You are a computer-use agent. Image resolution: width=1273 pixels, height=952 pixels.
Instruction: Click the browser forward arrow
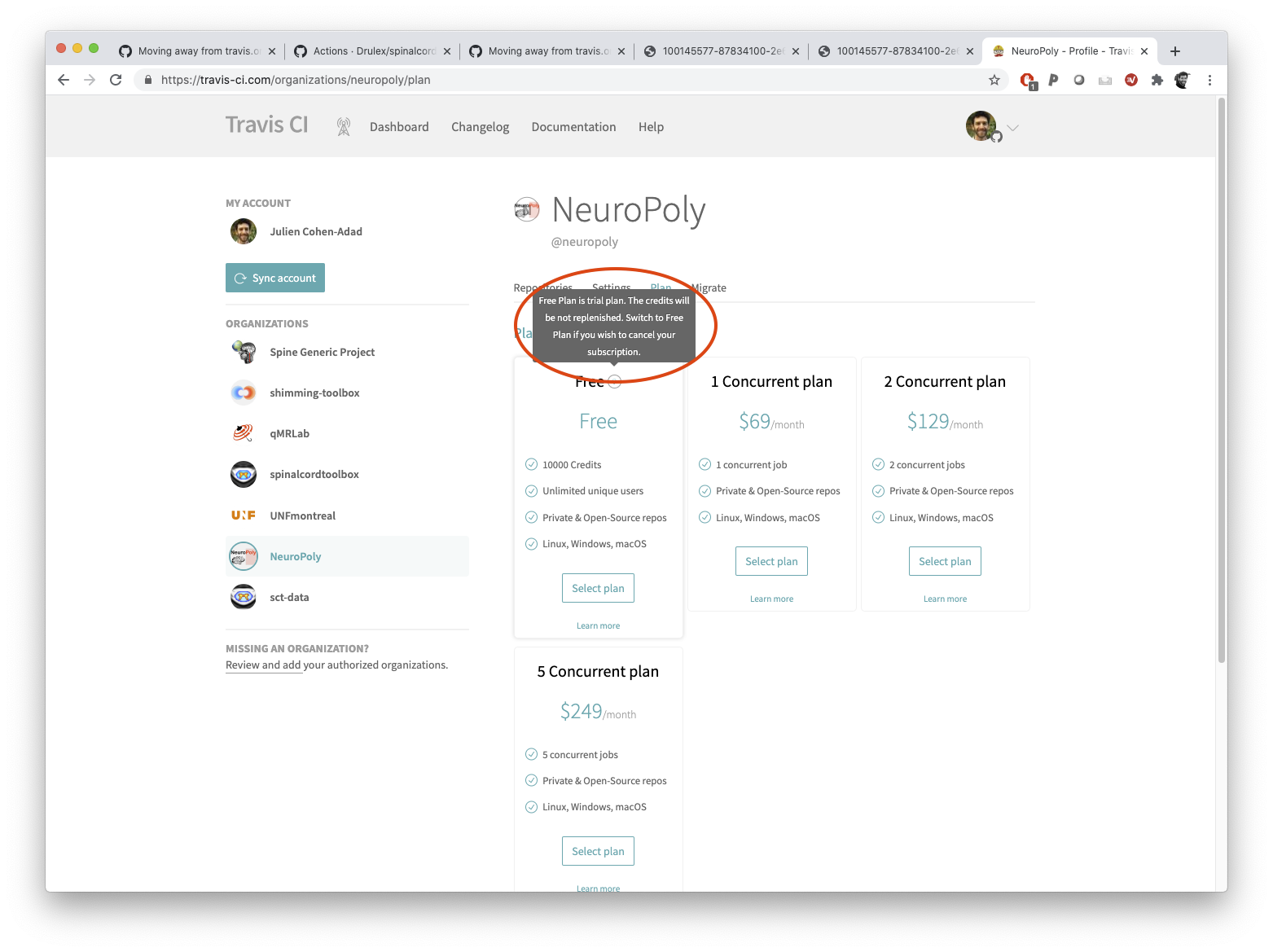point(90,80)
